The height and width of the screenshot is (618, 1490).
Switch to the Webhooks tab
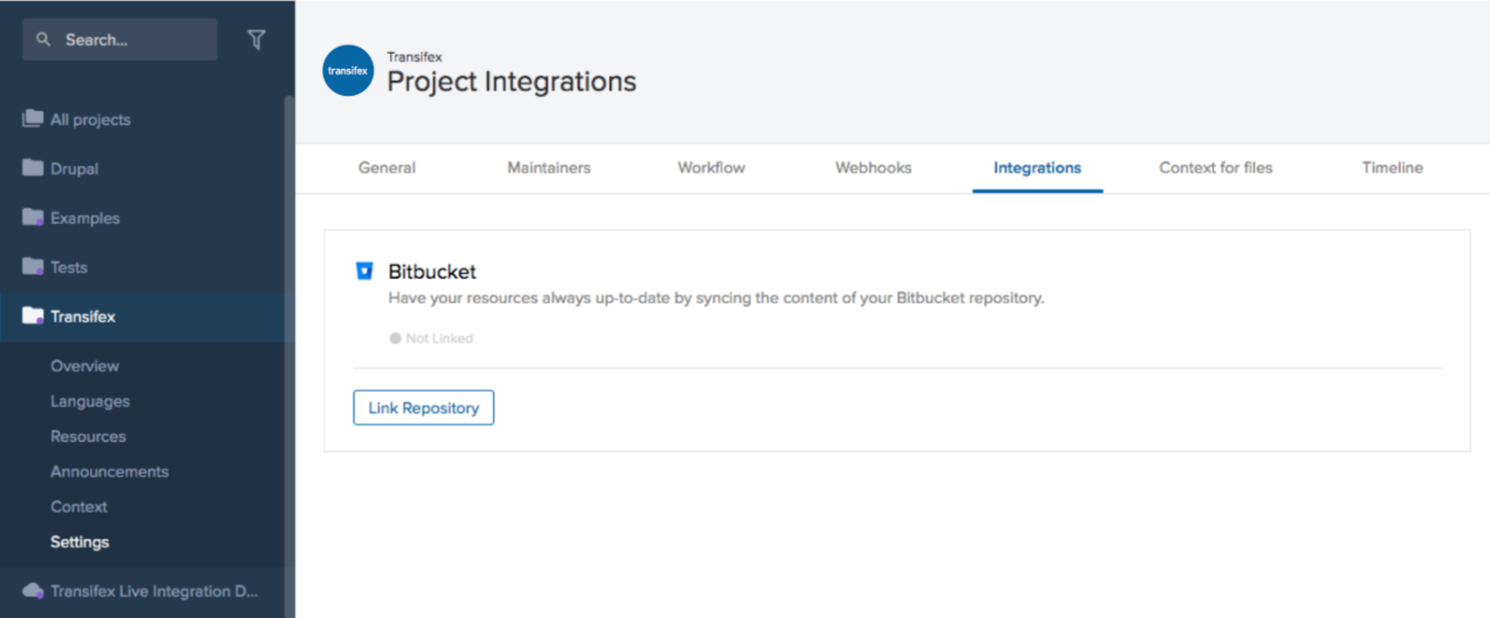(x=873, y=168)
